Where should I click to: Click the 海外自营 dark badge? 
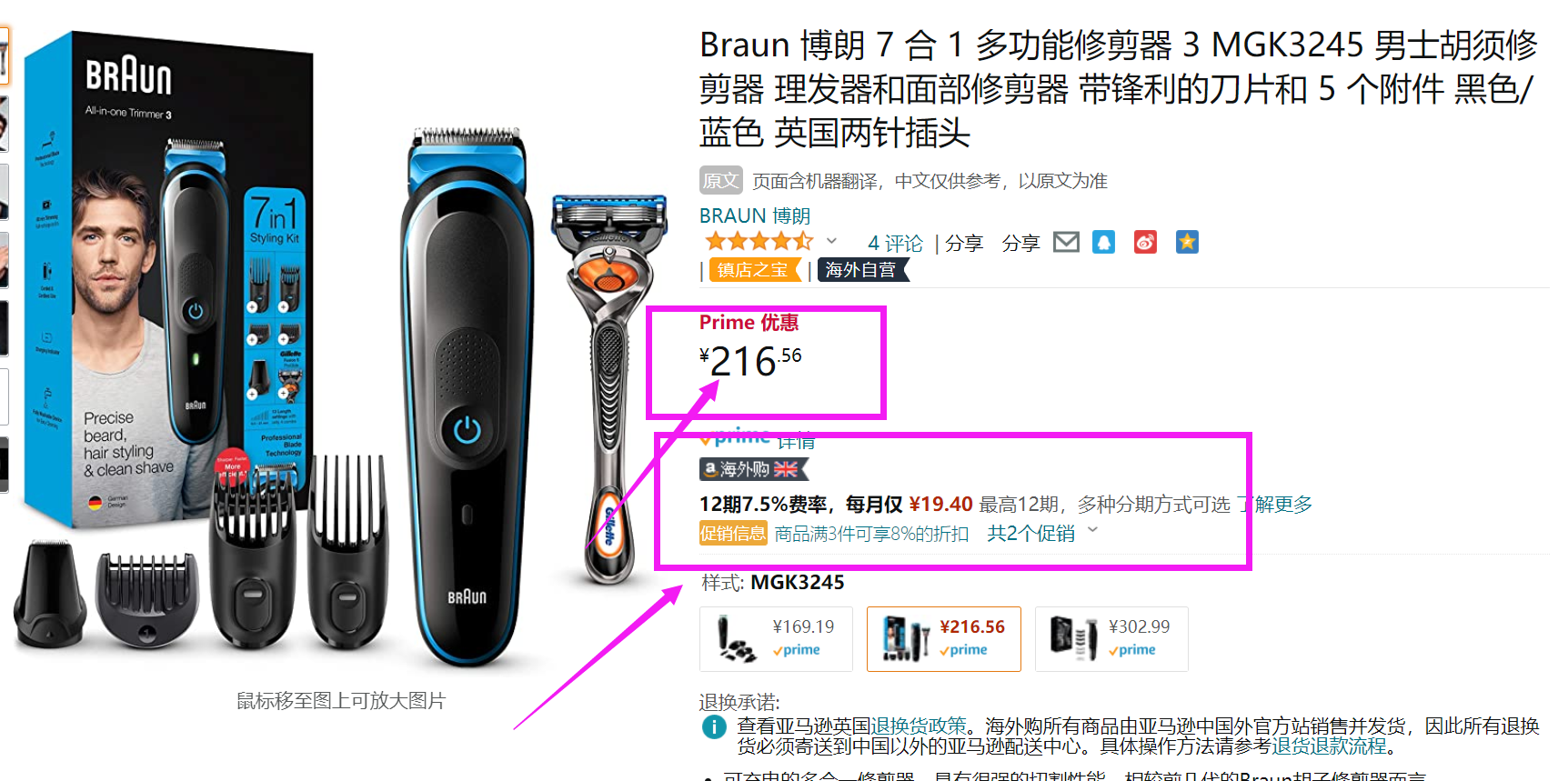pyautogui.click(x=862, y=270)
